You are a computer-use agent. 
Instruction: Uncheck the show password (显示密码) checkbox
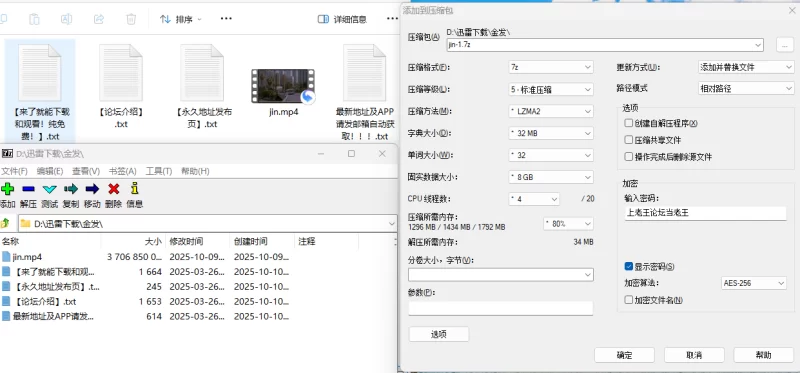pyautogui.click(x=629, y=266)
